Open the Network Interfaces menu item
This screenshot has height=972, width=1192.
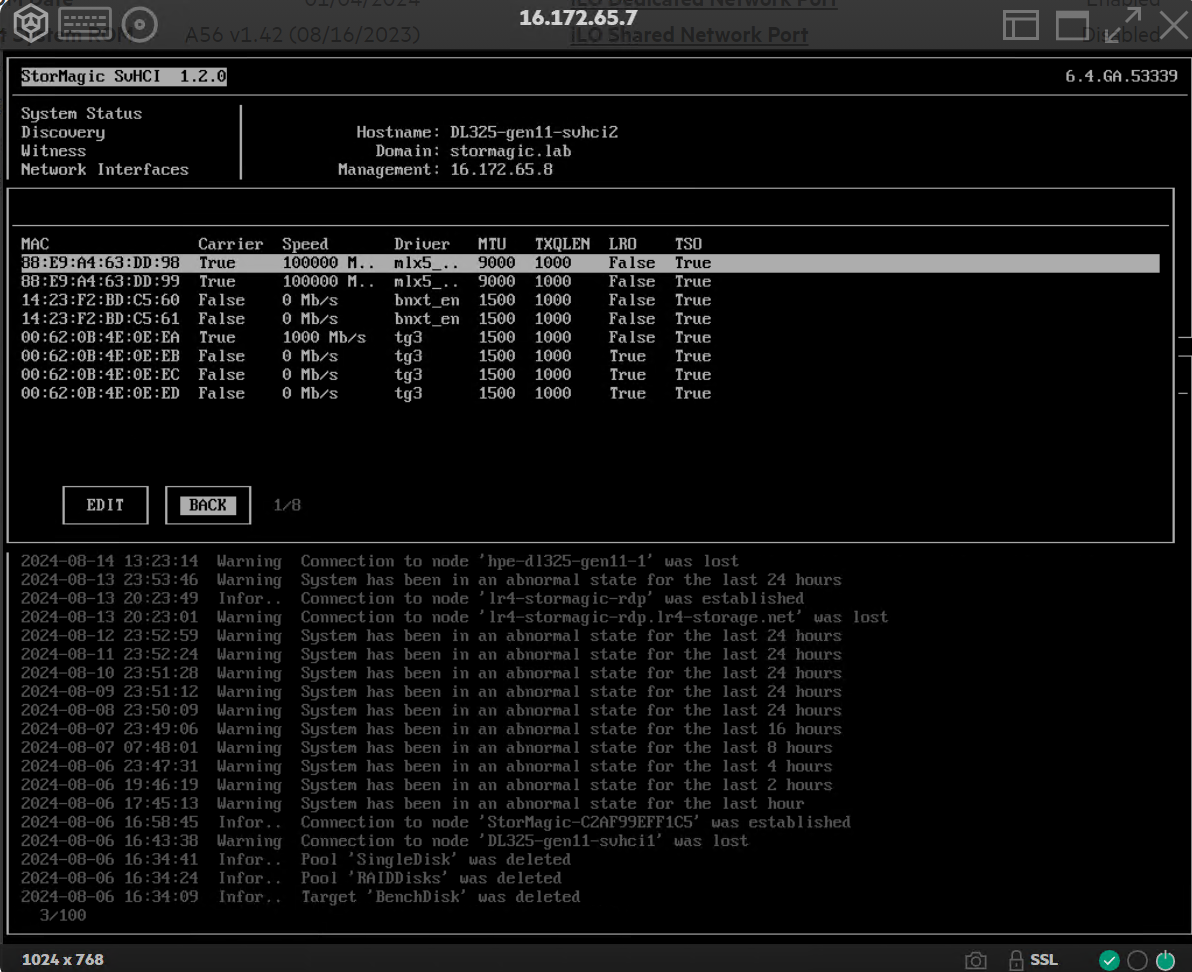pos(104,169)
